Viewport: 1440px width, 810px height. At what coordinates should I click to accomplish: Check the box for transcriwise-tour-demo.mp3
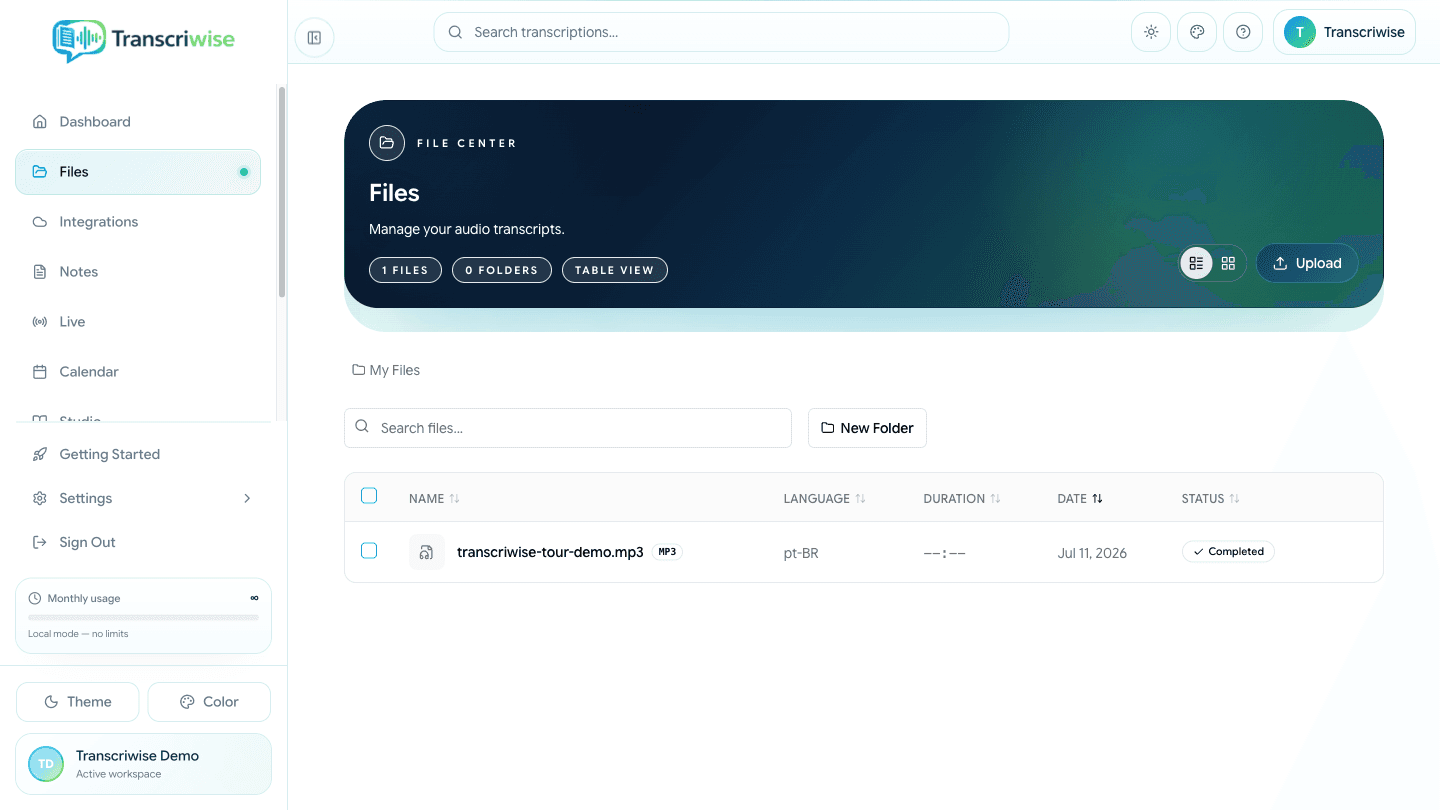(x=369, y=551)
